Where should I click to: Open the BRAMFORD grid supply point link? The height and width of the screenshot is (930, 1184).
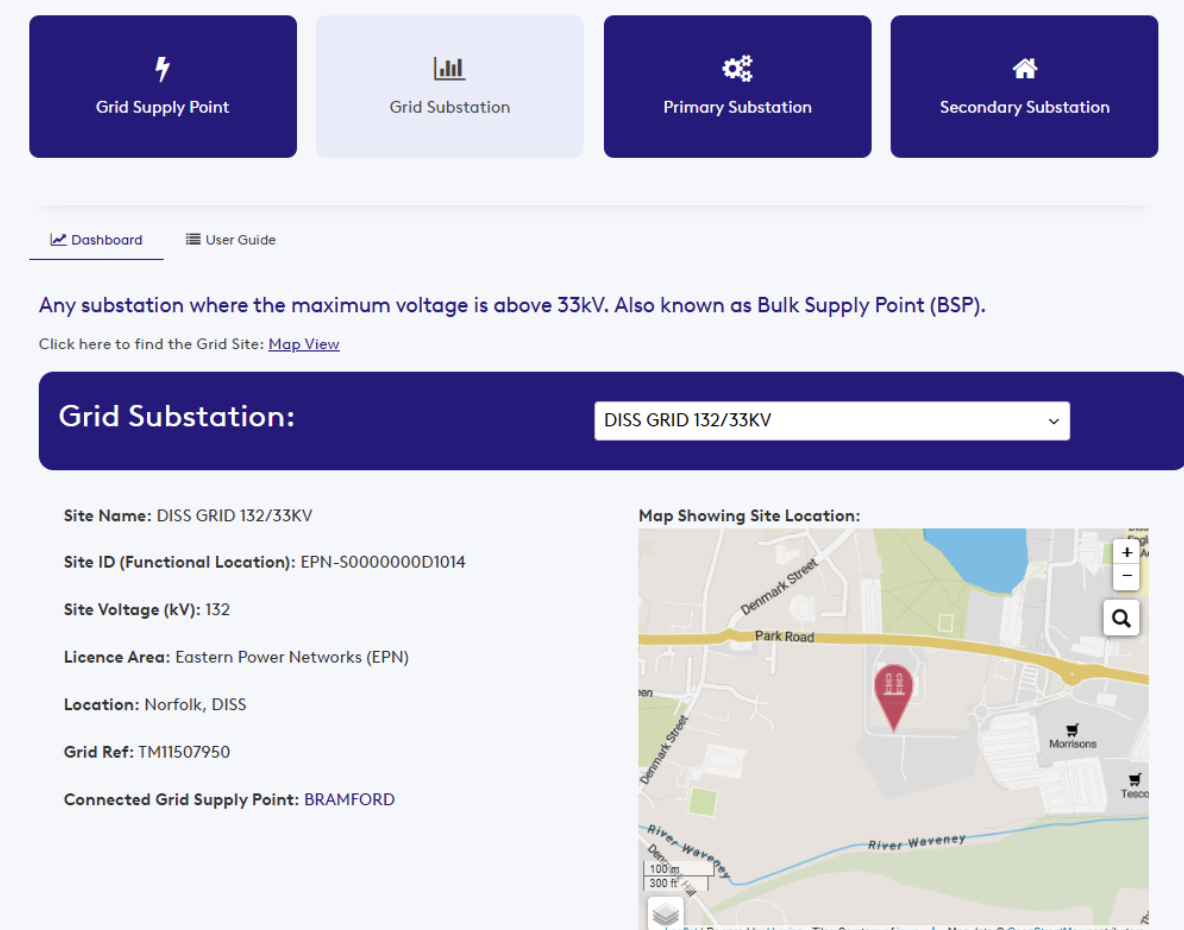click(349, 800)
